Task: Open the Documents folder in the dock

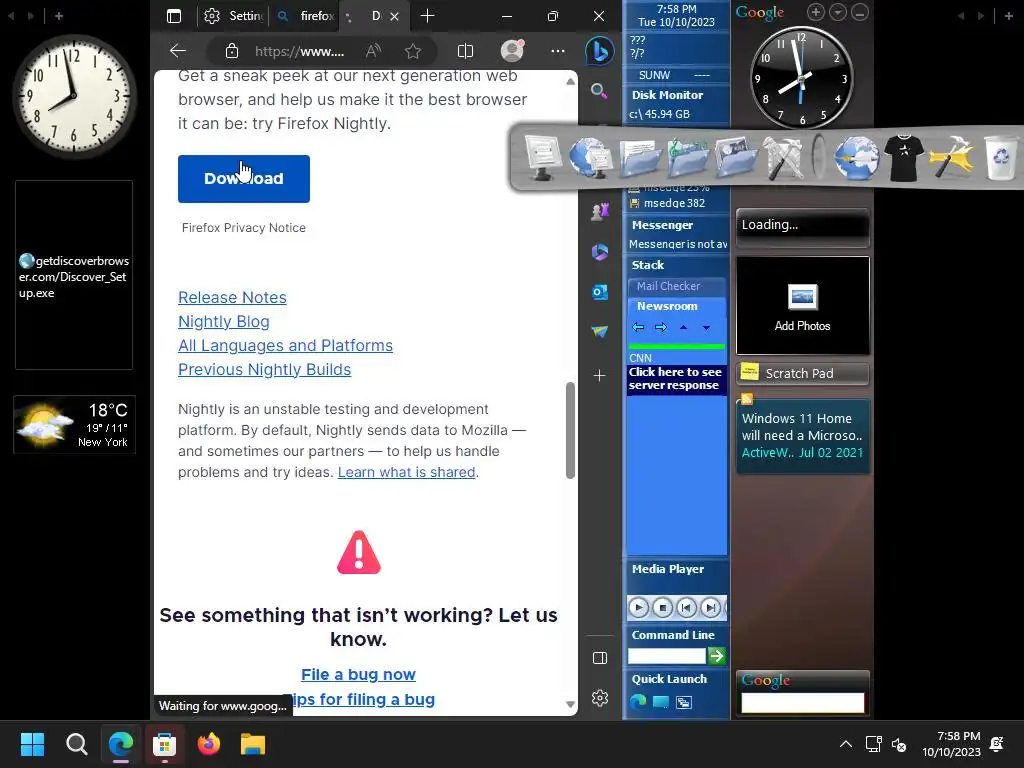Action: (x=640, y=157)
